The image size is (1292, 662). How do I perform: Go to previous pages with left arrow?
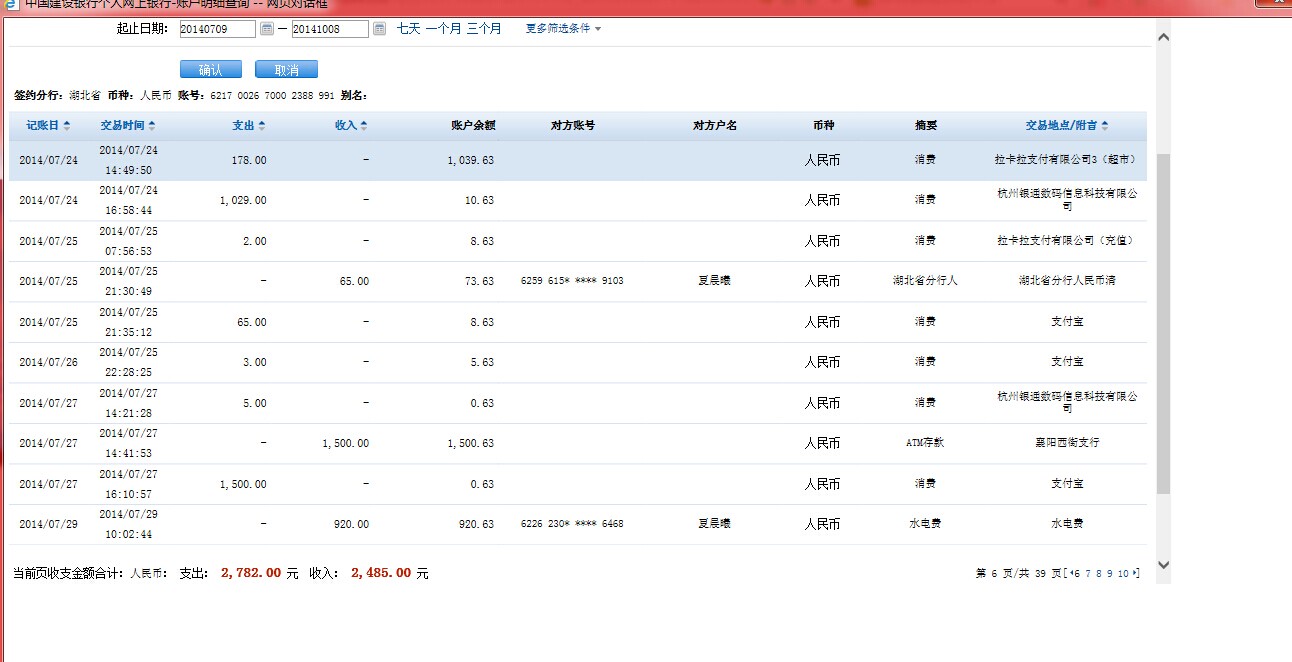click(x=1072, y=574)
